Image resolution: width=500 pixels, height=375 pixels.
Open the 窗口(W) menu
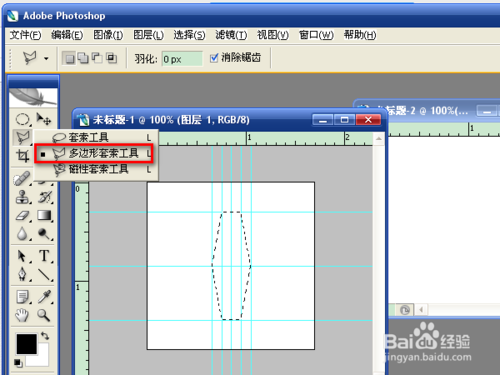[x=316, y=35]
